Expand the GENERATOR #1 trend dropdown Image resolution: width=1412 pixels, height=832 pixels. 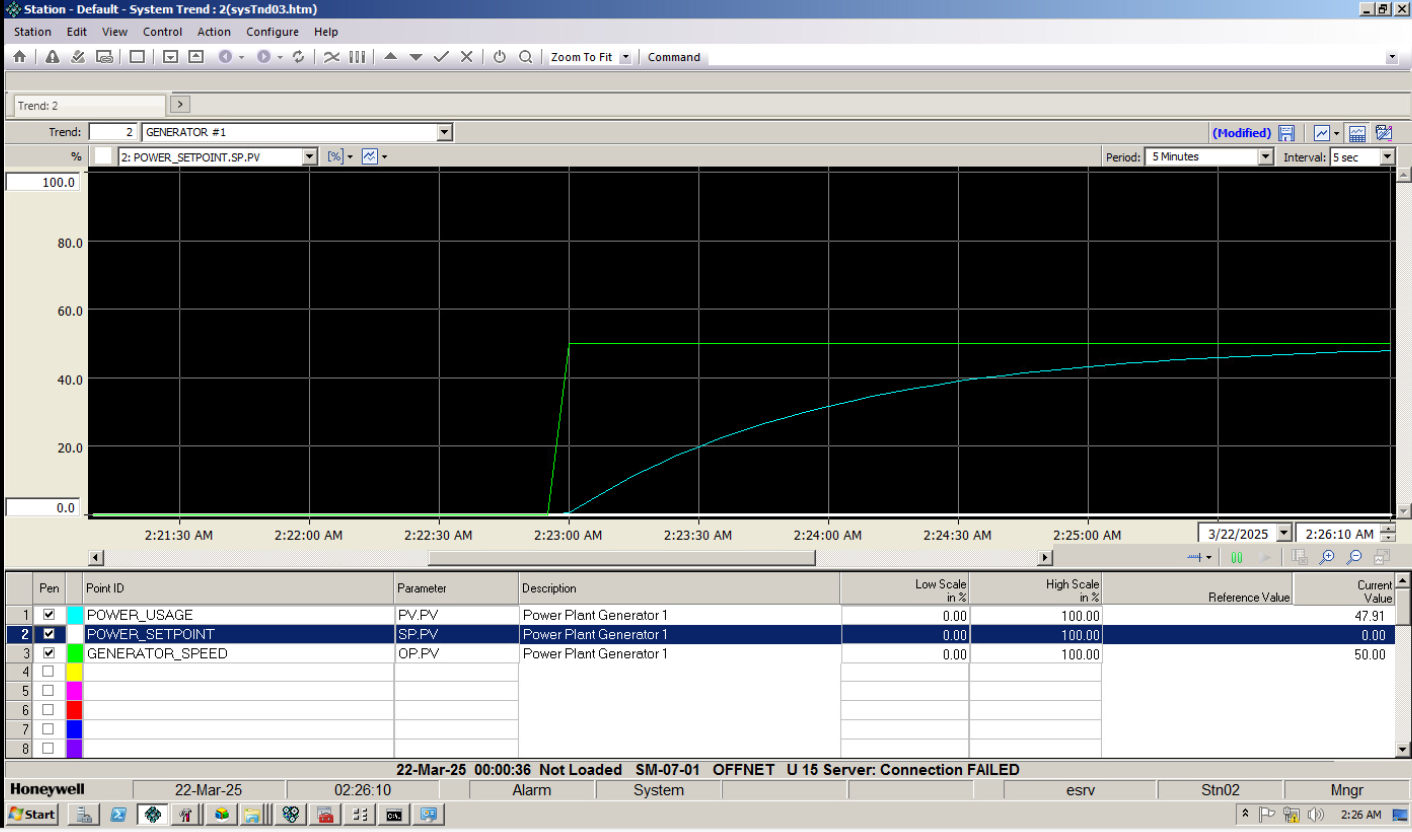click(445, 132)
